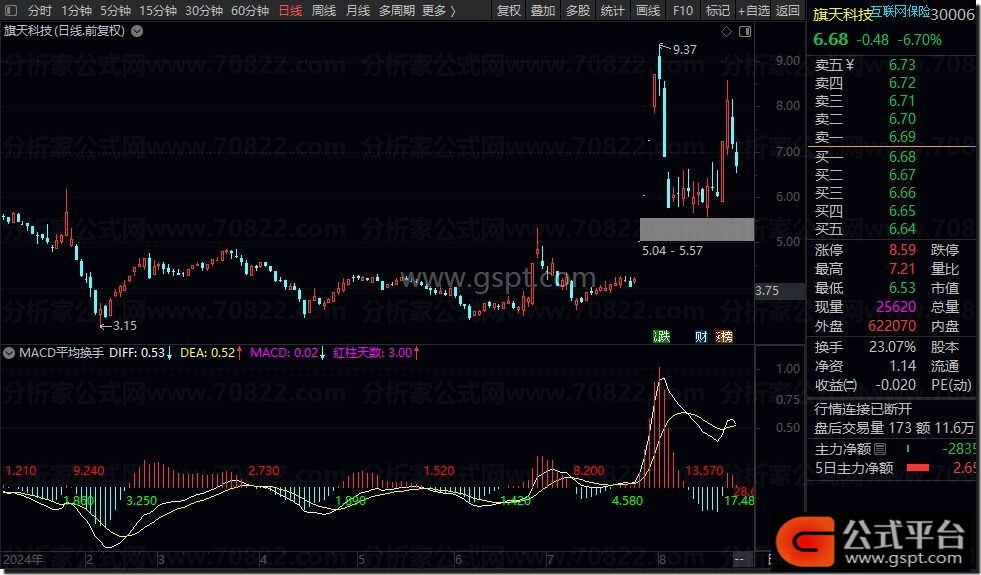Collapse the MACD平均换手 indicator panel

point(9,353)
